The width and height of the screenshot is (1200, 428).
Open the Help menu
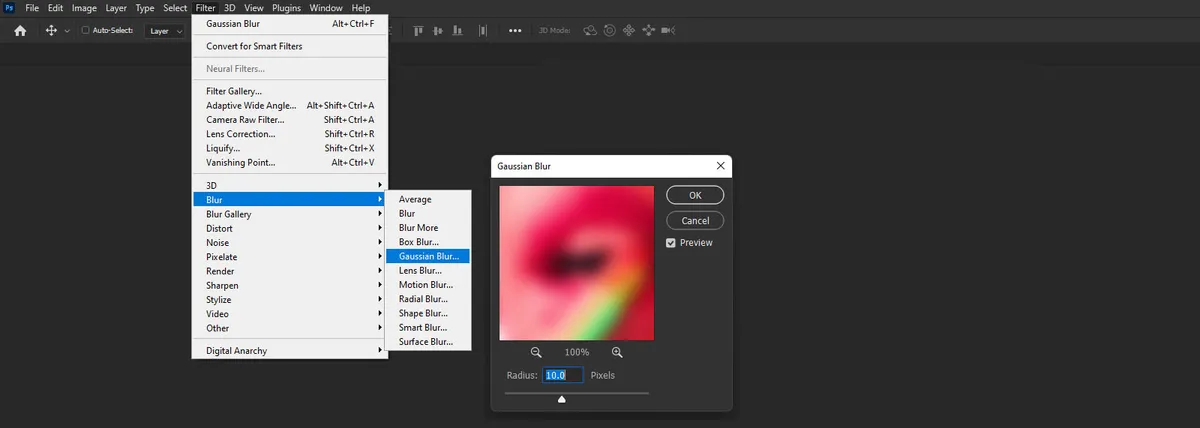(361, 8)
